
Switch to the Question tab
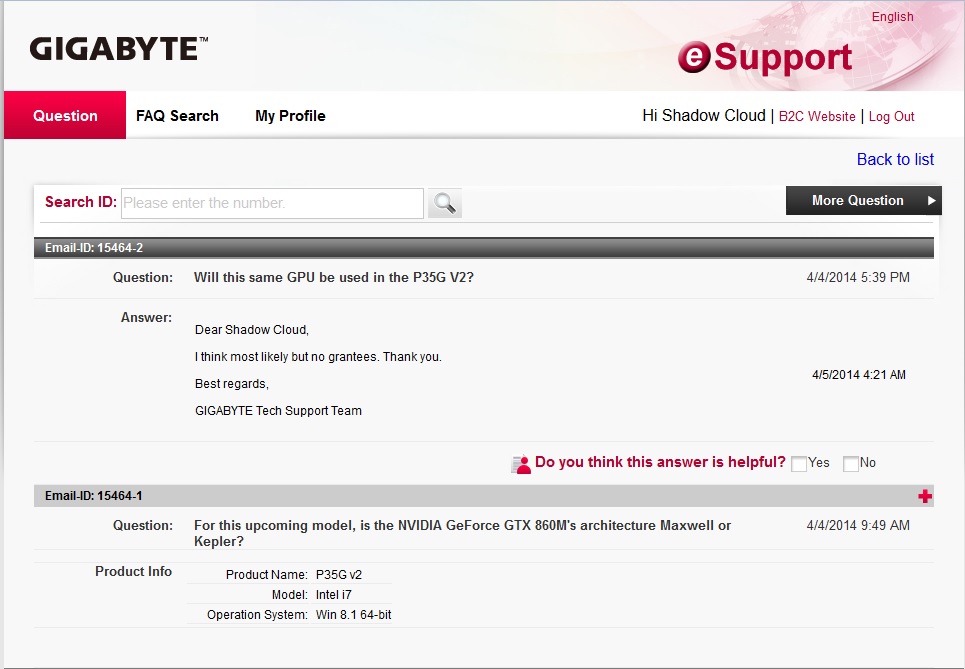[x=65, y=115]
